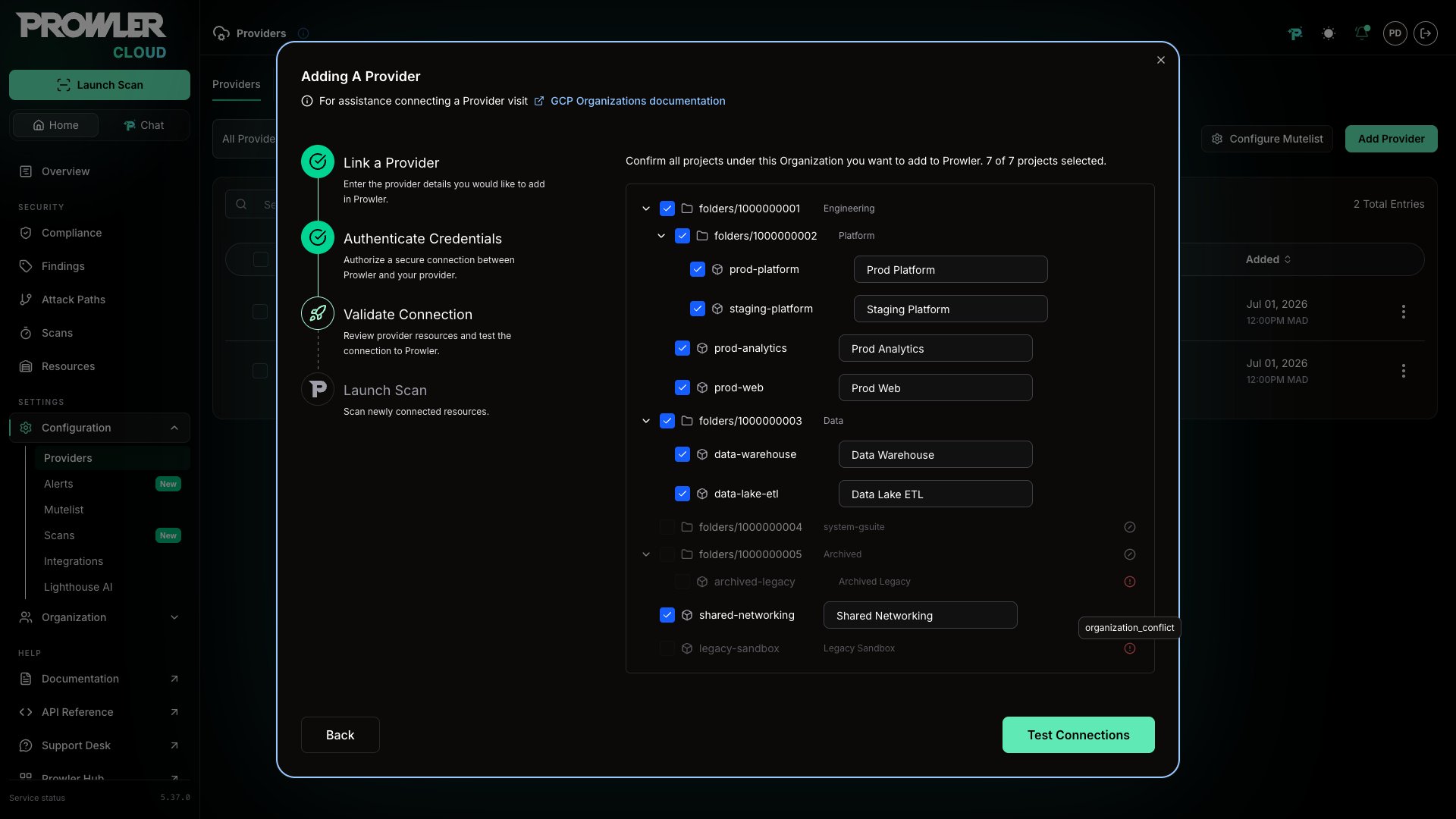Screen dimensions: 1456x819
Task: Edit the Shared Networking alias field
Action: [920, 615]
